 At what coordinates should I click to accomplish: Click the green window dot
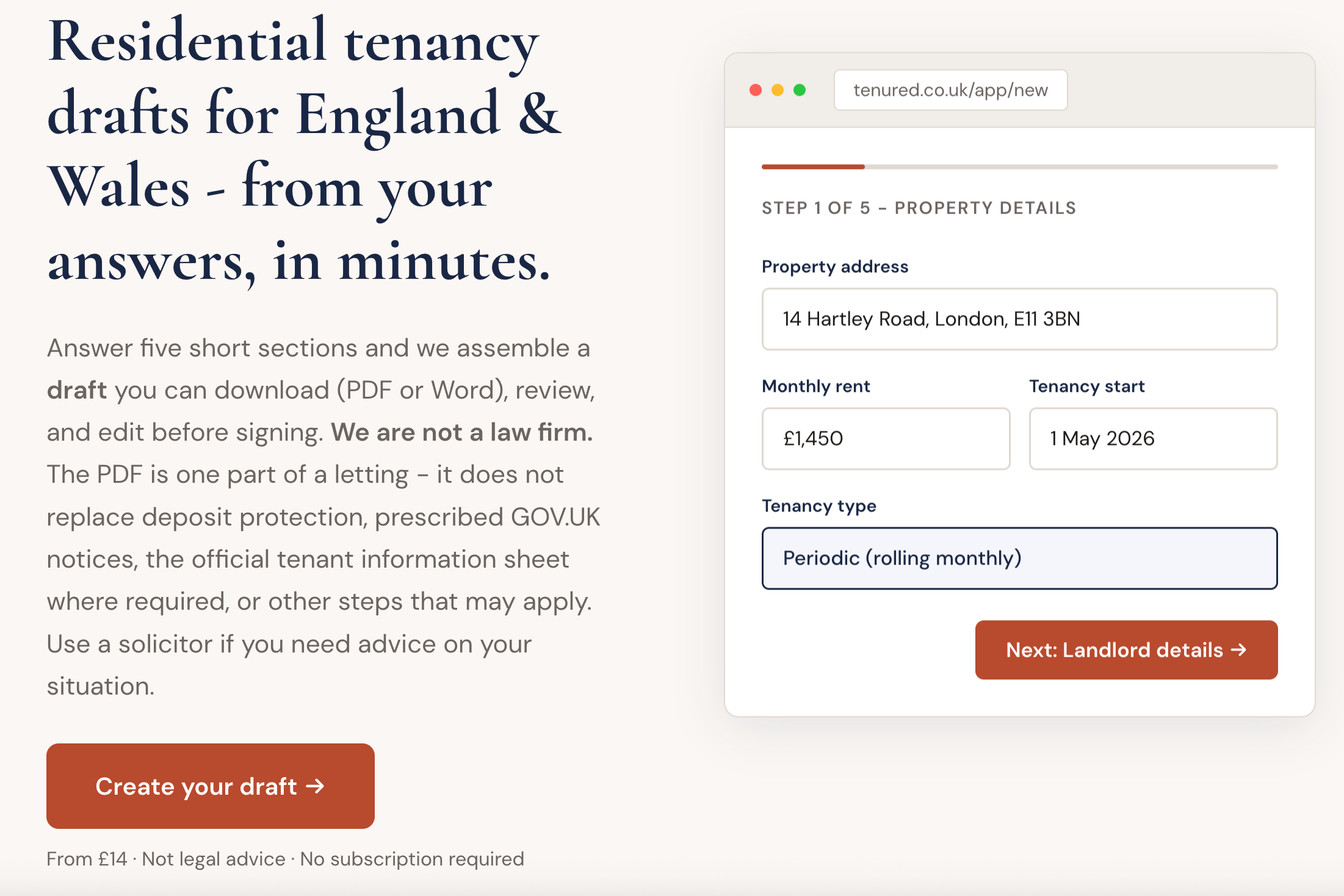(800, 90)
